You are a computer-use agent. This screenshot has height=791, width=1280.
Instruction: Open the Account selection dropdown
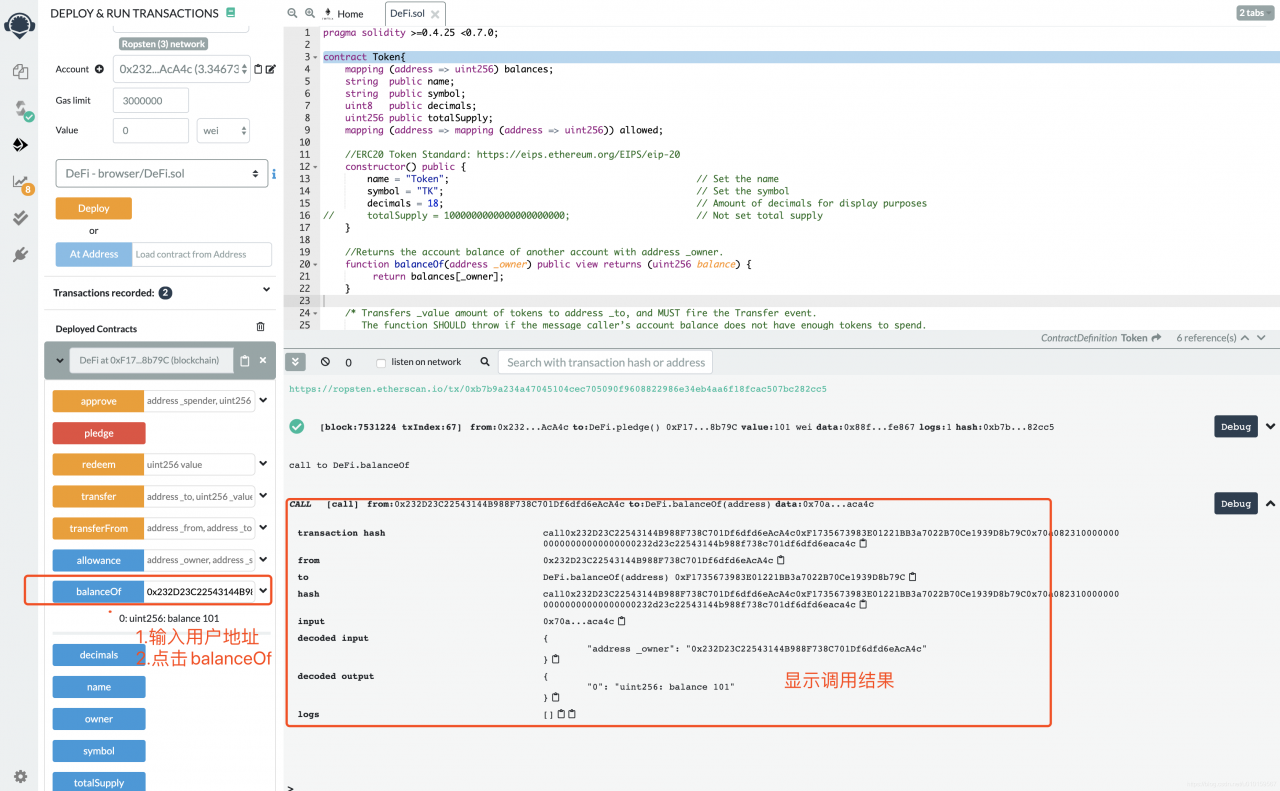(x=181, y=69)
